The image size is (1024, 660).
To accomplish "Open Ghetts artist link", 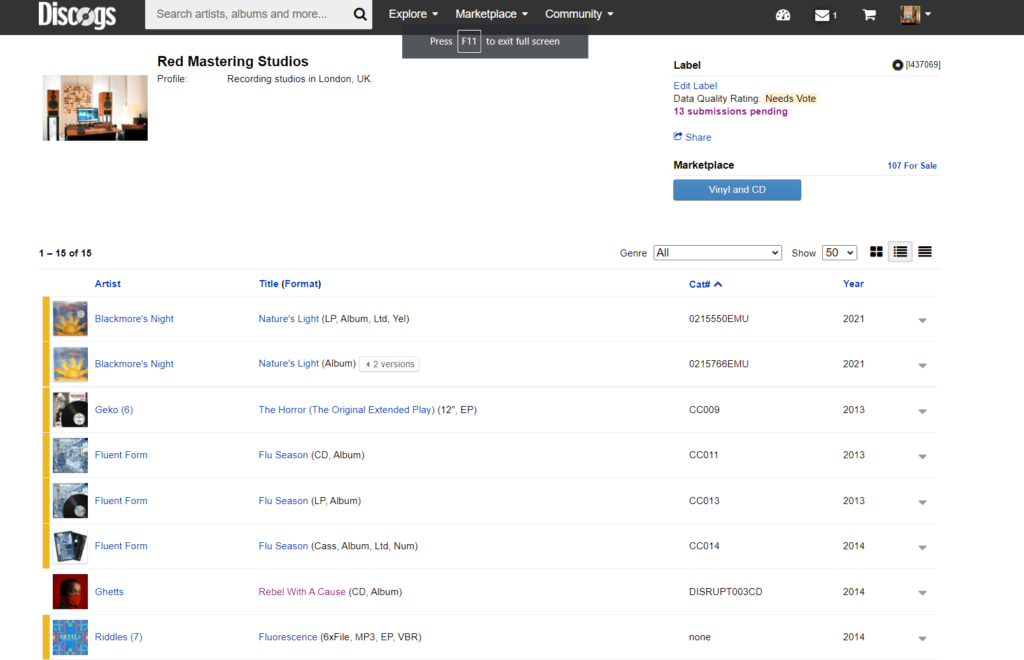I will click(x=109, y=591).
